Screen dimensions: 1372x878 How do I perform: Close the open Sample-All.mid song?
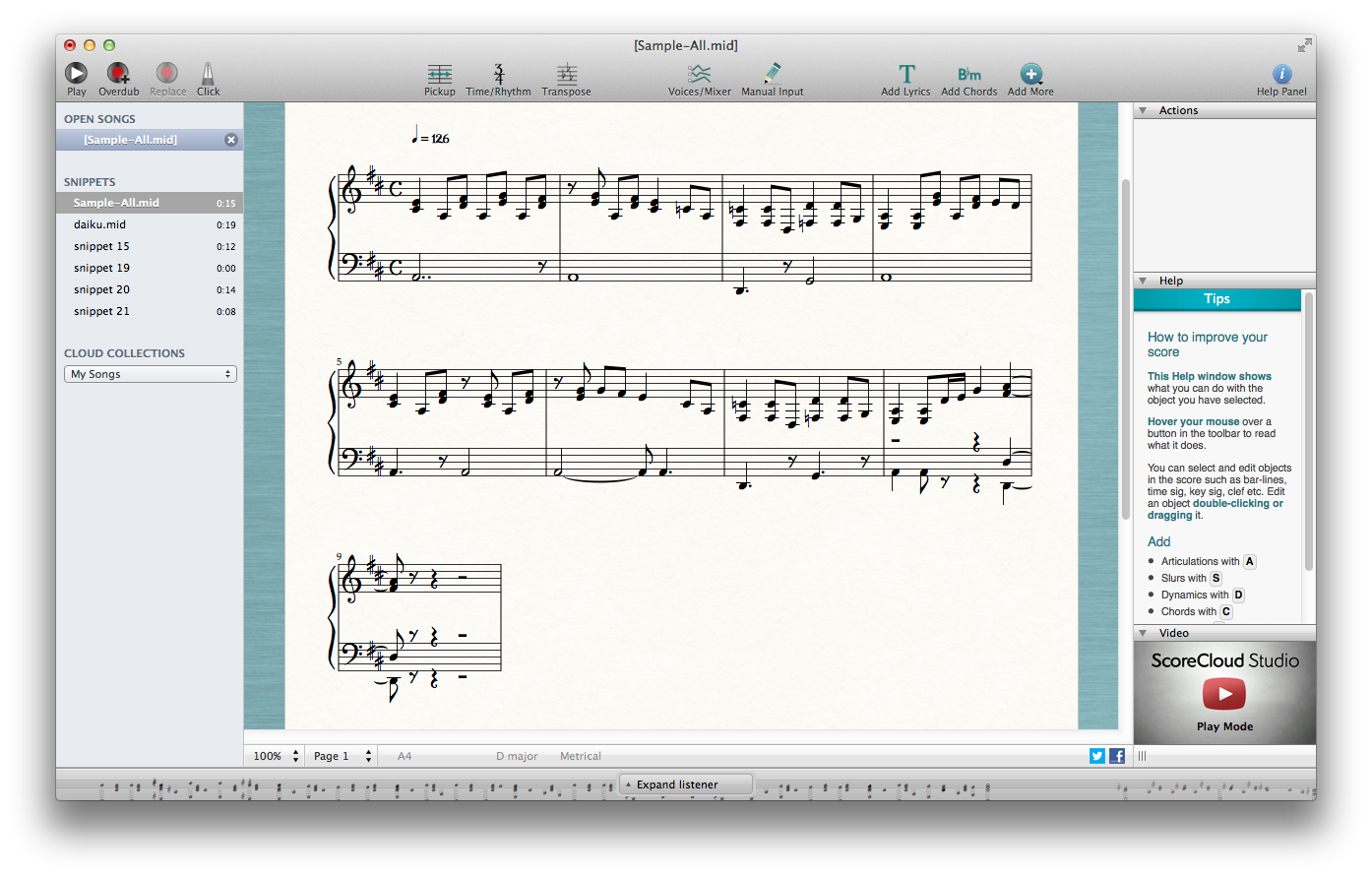231,140
